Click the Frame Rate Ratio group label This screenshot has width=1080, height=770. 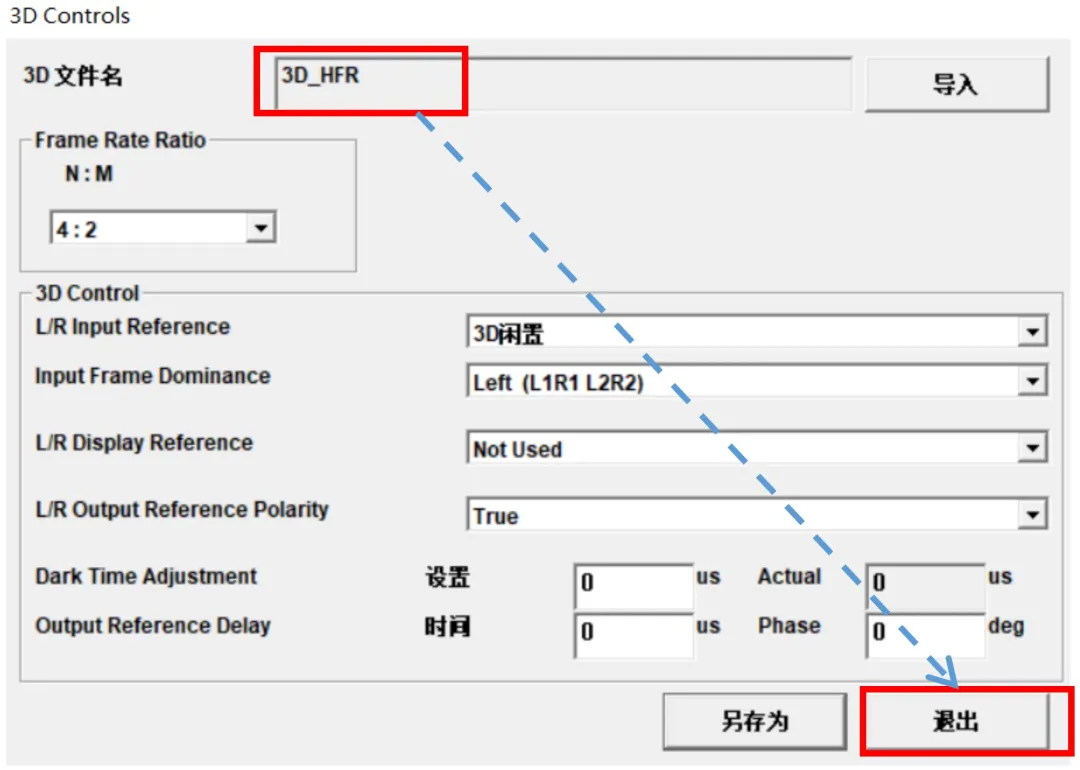[120, 140]
